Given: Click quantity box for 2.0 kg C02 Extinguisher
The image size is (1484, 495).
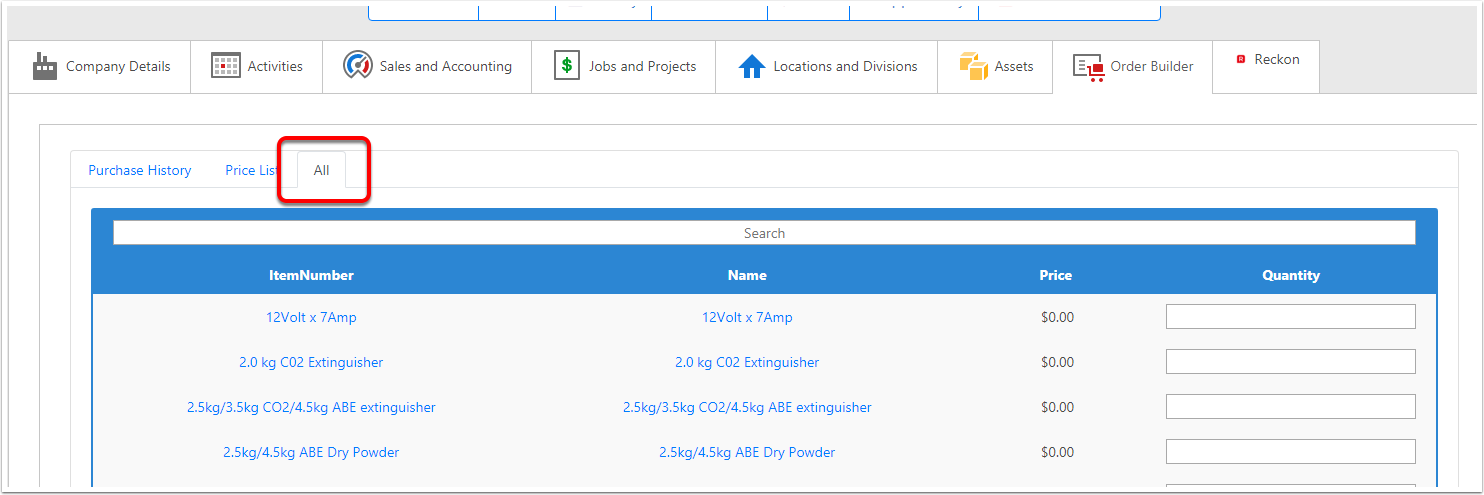Looking at the screenshot, I should point(1291,361).
